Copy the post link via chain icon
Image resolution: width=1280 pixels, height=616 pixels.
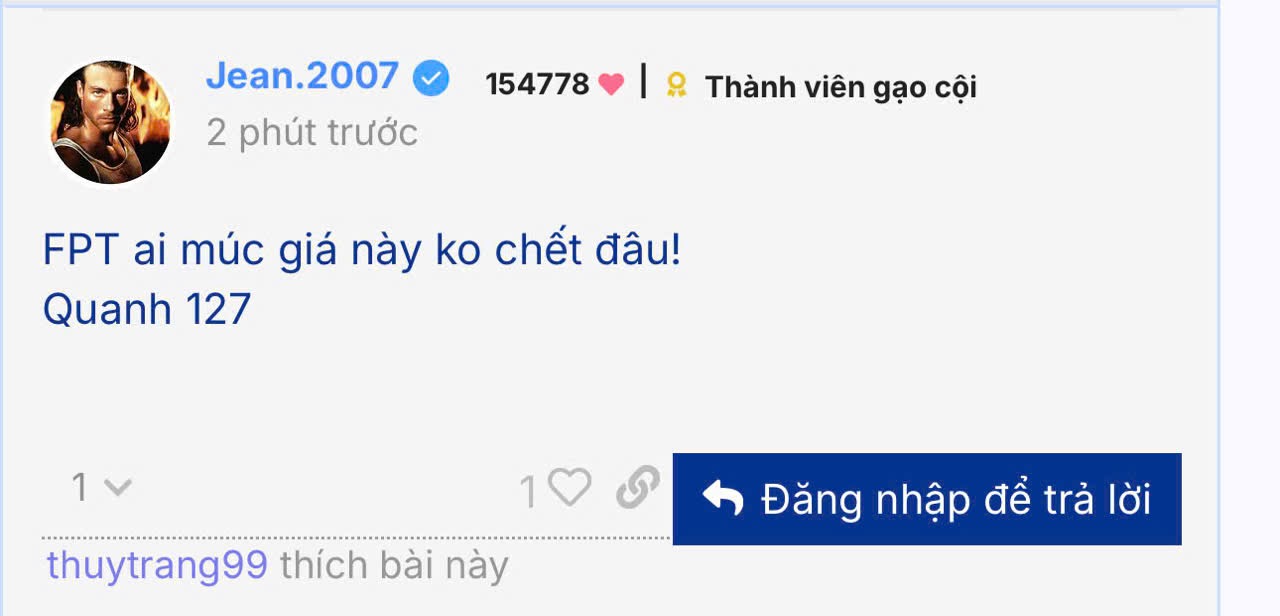[x=637, y=488]
